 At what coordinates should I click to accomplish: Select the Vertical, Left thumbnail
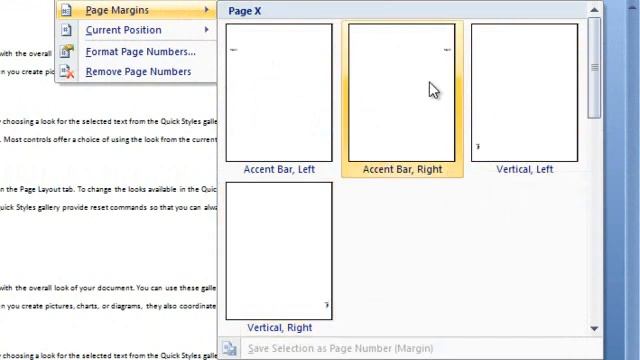pyautogui.click(x=524, y=93)
